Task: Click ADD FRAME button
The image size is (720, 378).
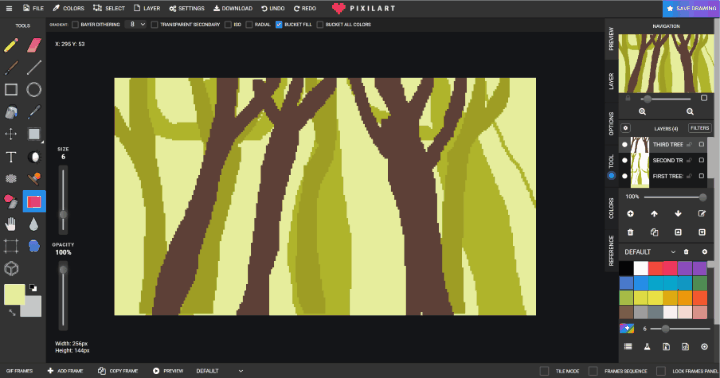Action: pyautogui.click(x=65, y=371)
